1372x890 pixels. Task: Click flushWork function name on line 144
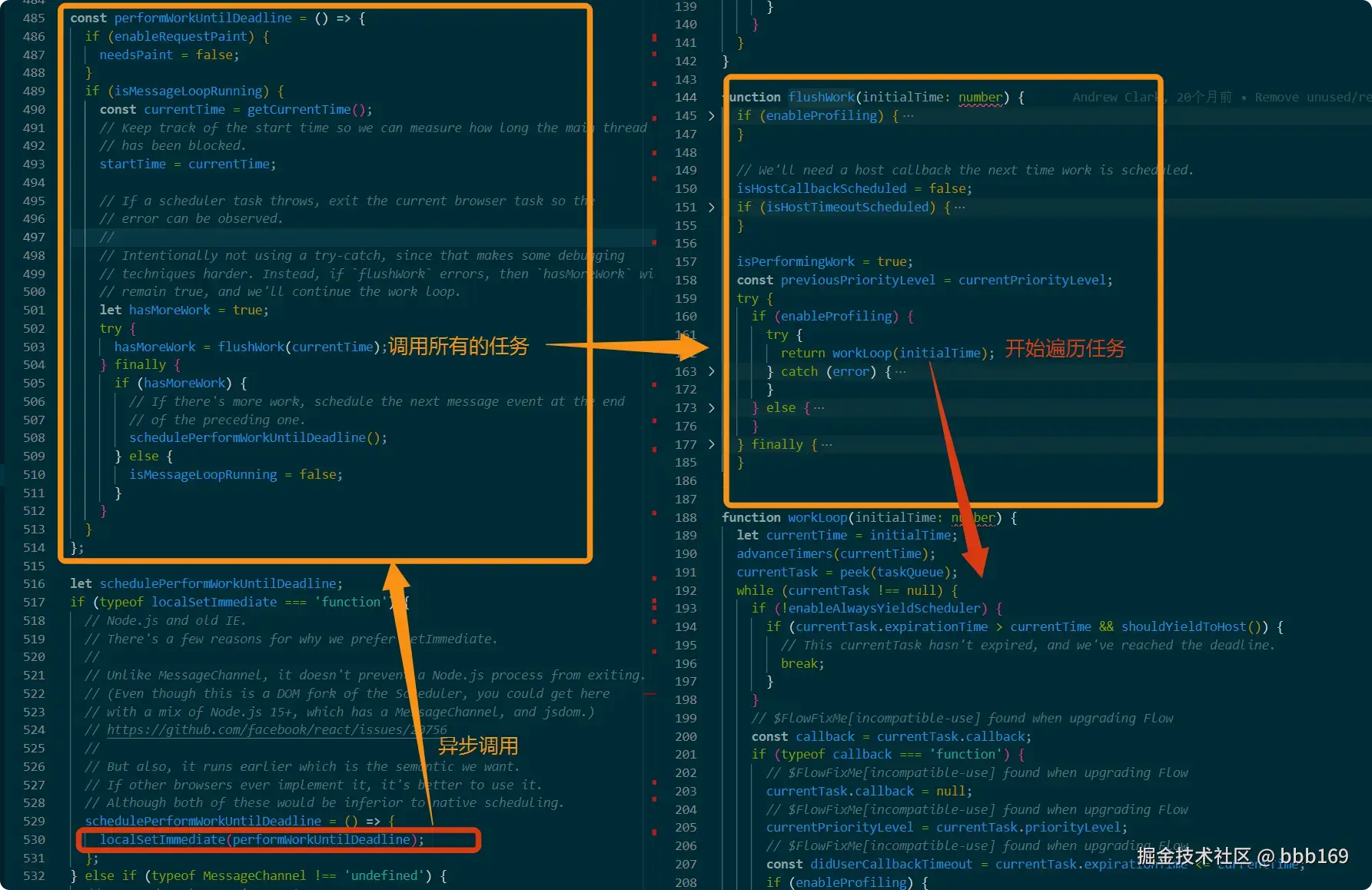[821, 98]
